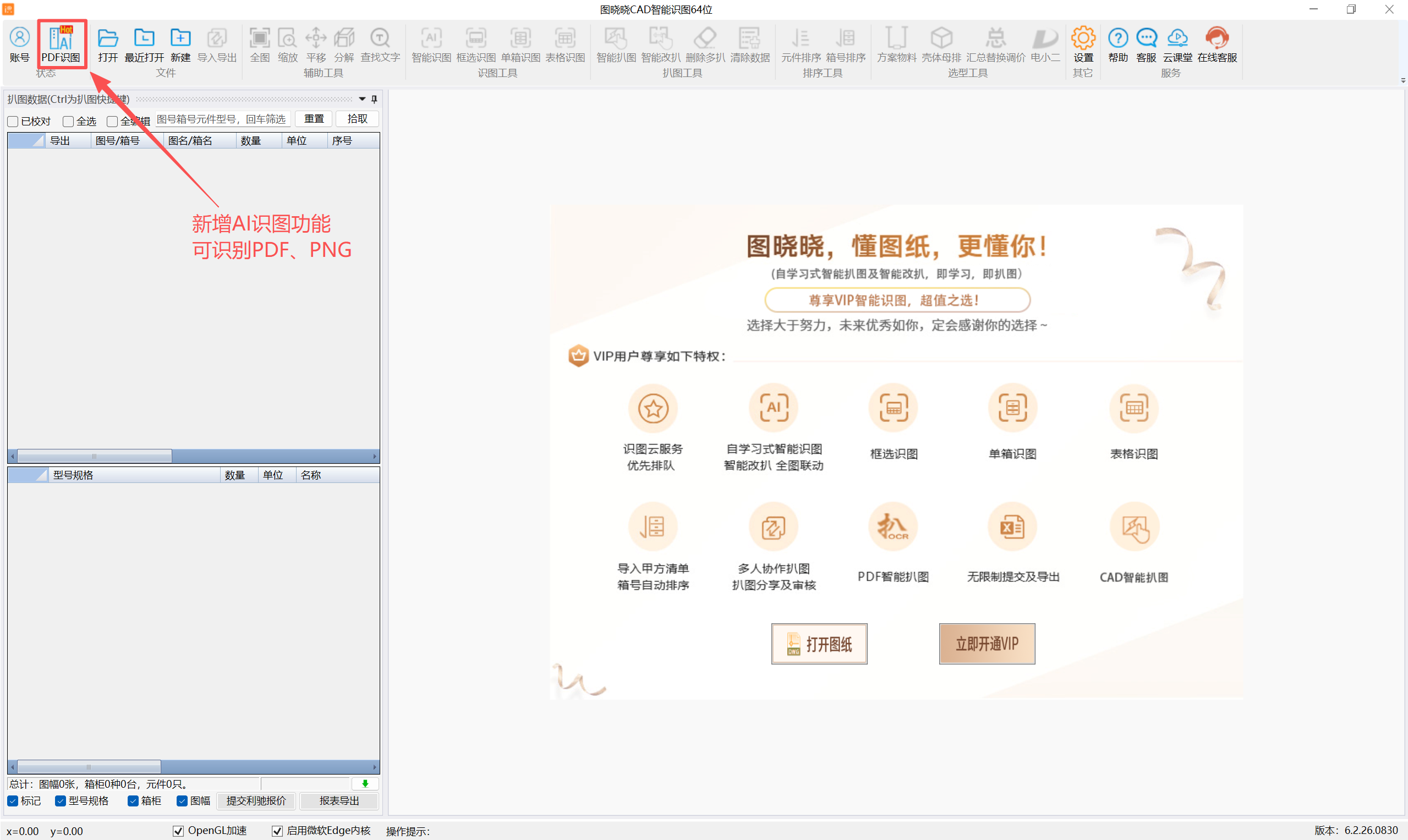Disable 启用微软Edge内核 checkbox
The width and height of the screenshot is (1408, 840).
pos(277,831)
